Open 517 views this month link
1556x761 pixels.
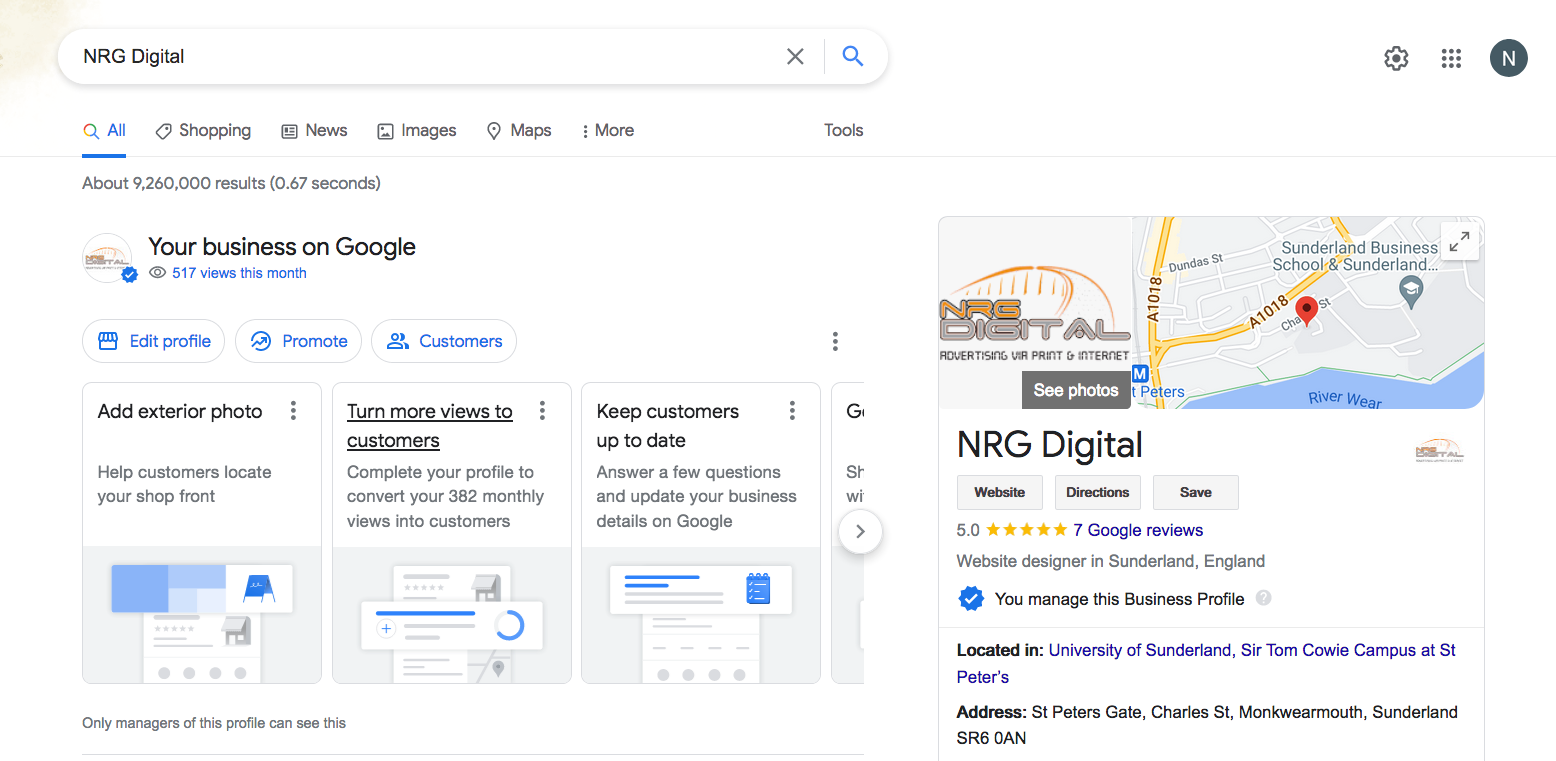[239, 273]
